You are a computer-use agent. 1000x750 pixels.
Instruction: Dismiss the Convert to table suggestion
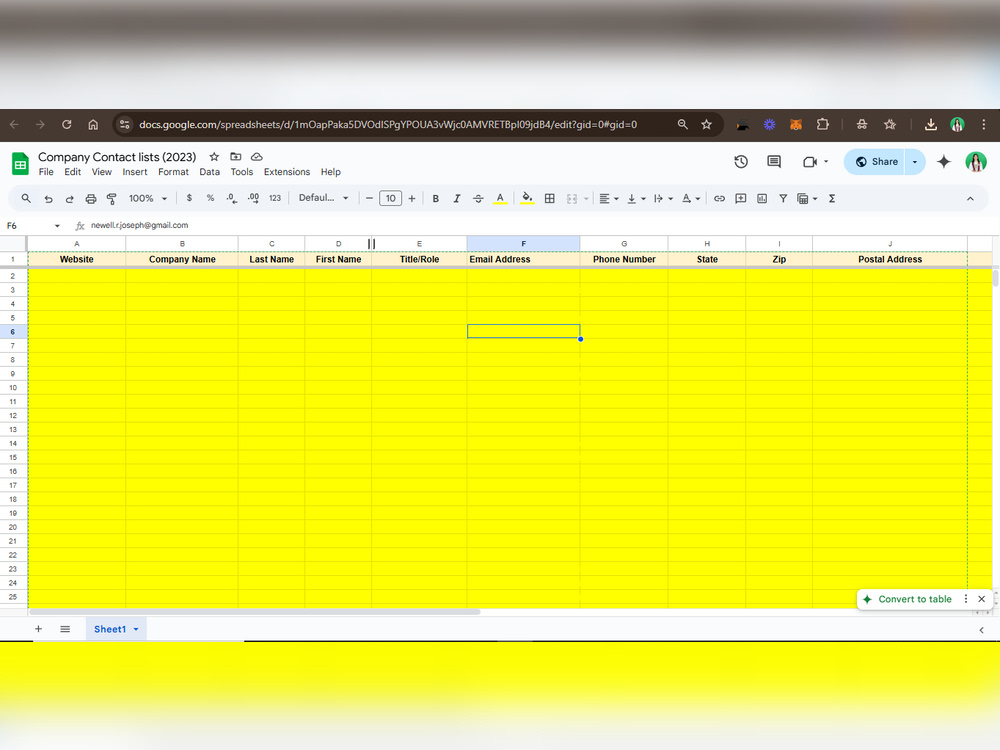point(982,599)
